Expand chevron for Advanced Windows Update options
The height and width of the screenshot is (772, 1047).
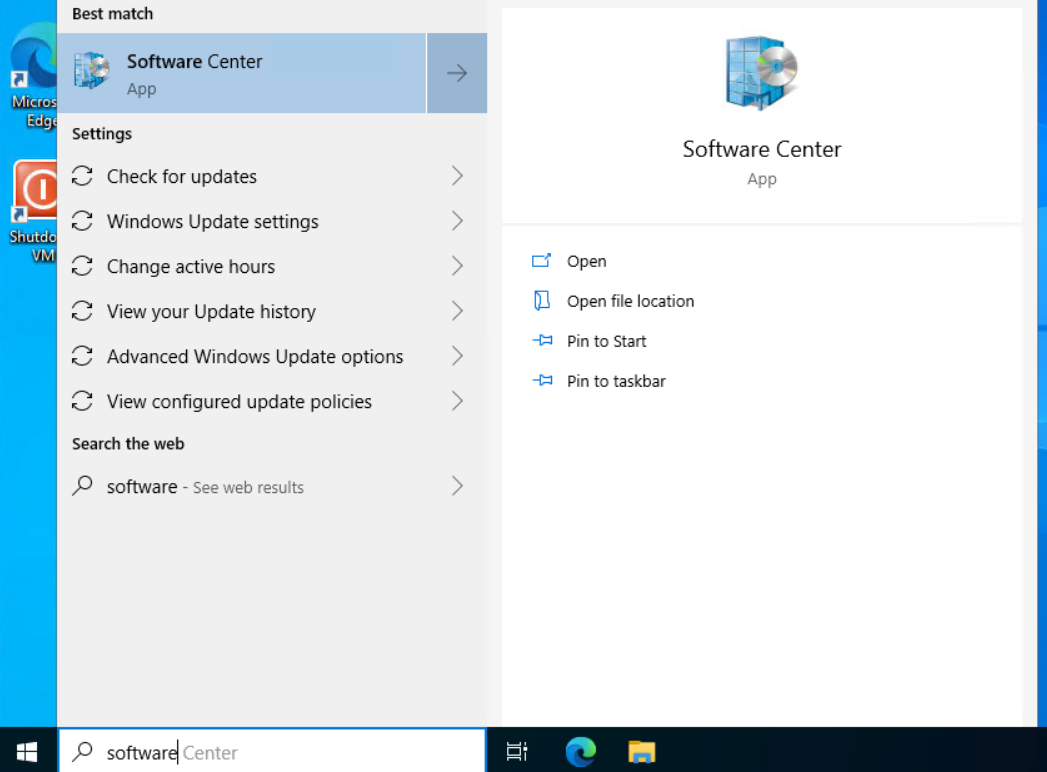[457, 357]
